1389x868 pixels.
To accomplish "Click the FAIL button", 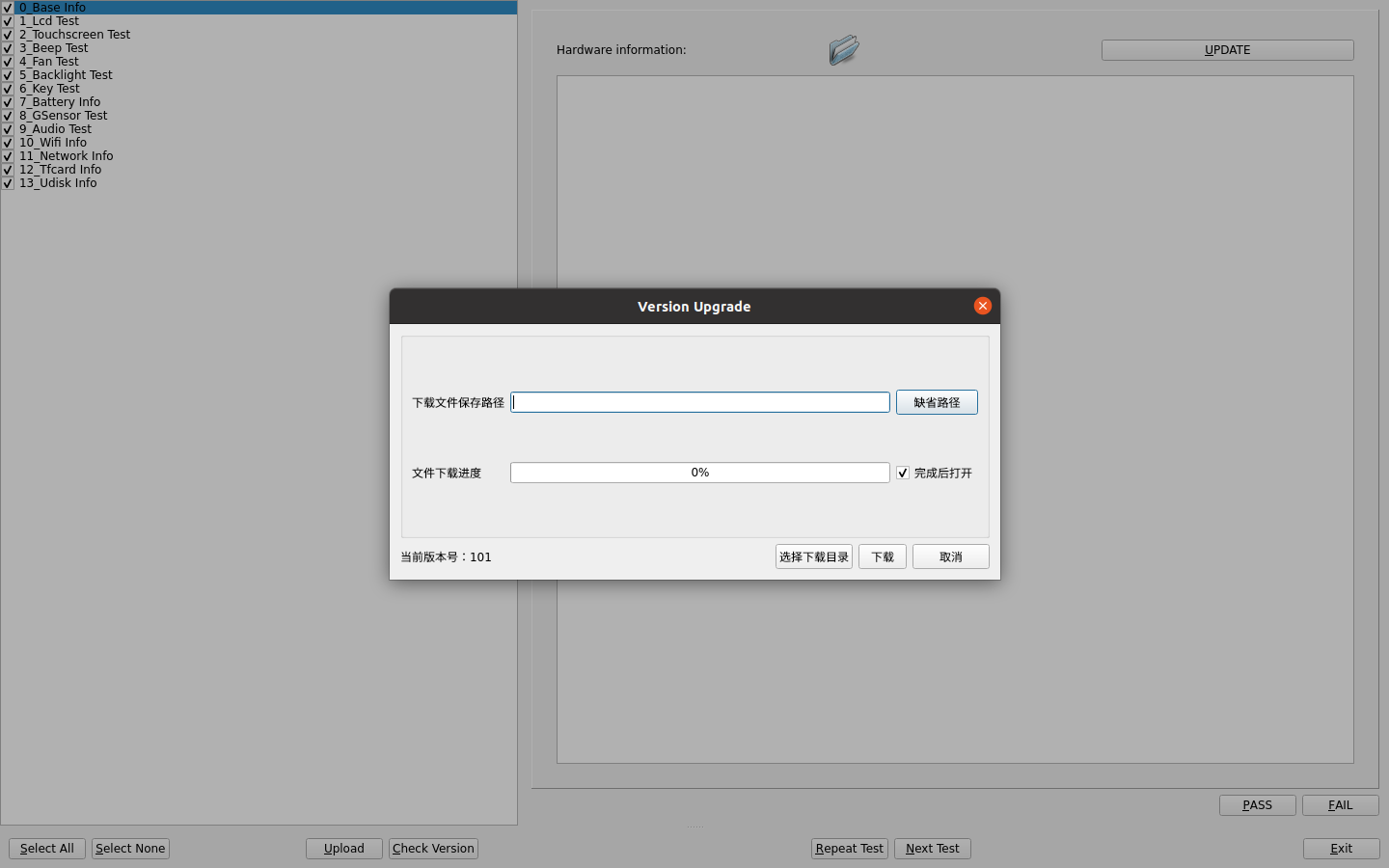I will 1341,805.
